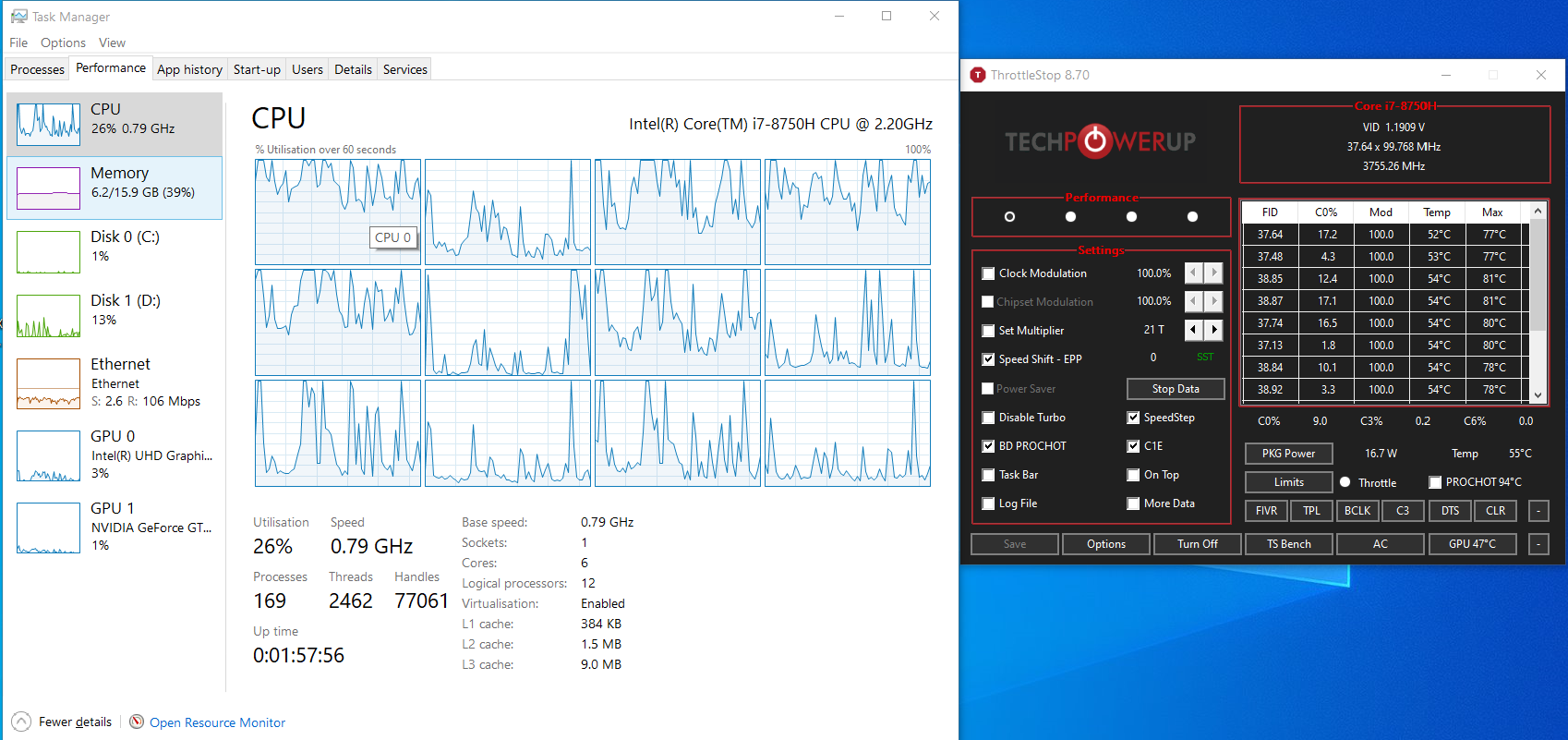The height and width of the screenshot is (740, 1568).
Task: Click the Task Manager title bar icon
Action: pos(18,17)
